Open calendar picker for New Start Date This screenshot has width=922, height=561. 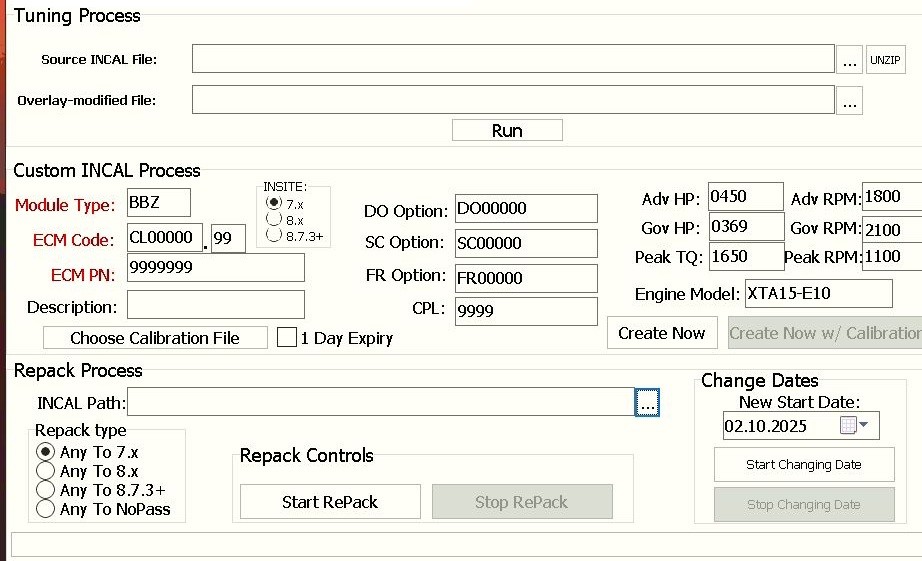pyautogui.click(x=854, y=426)
